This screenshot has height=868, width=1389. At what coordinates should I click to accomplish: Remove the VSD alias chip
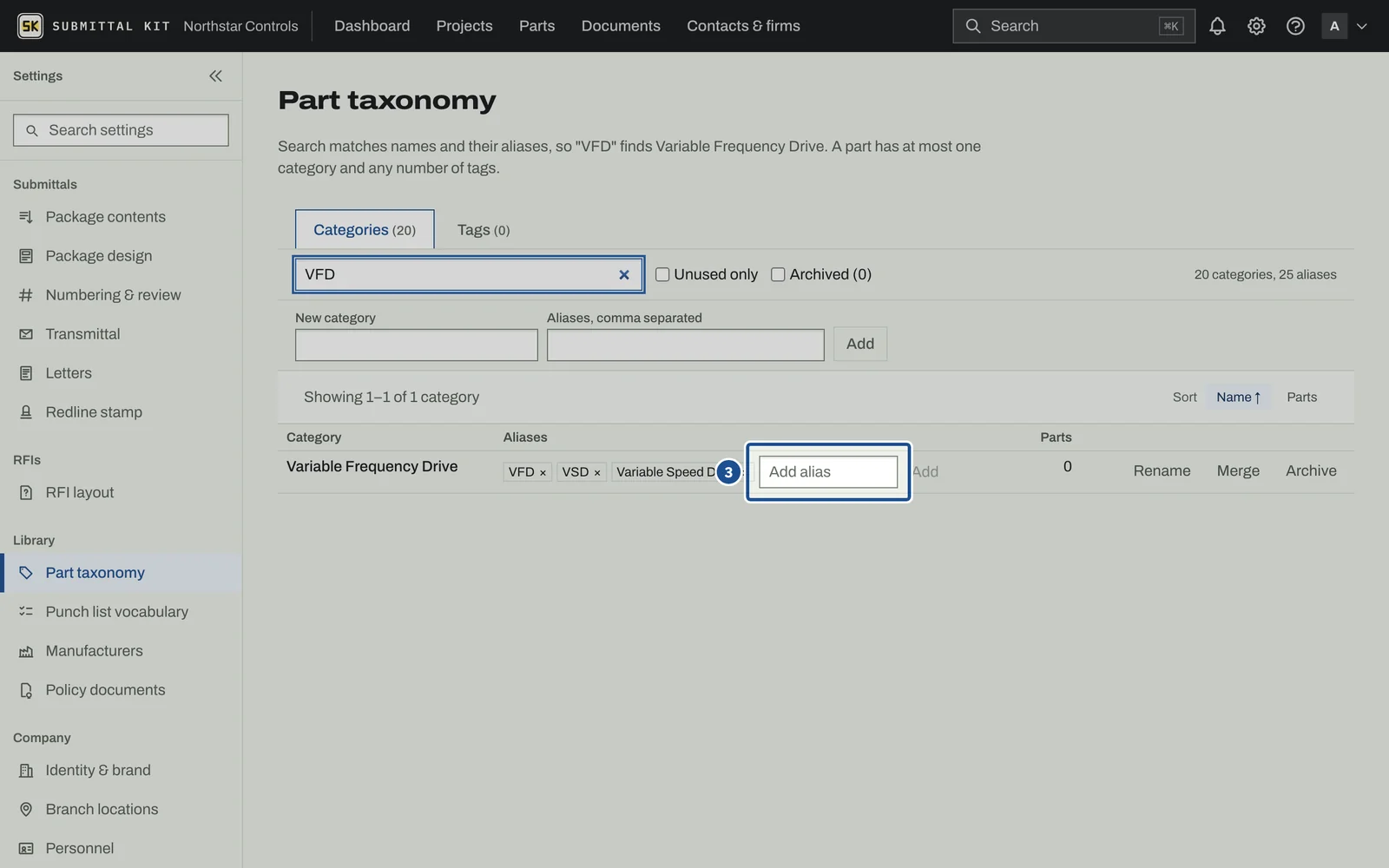pos(597,472)
